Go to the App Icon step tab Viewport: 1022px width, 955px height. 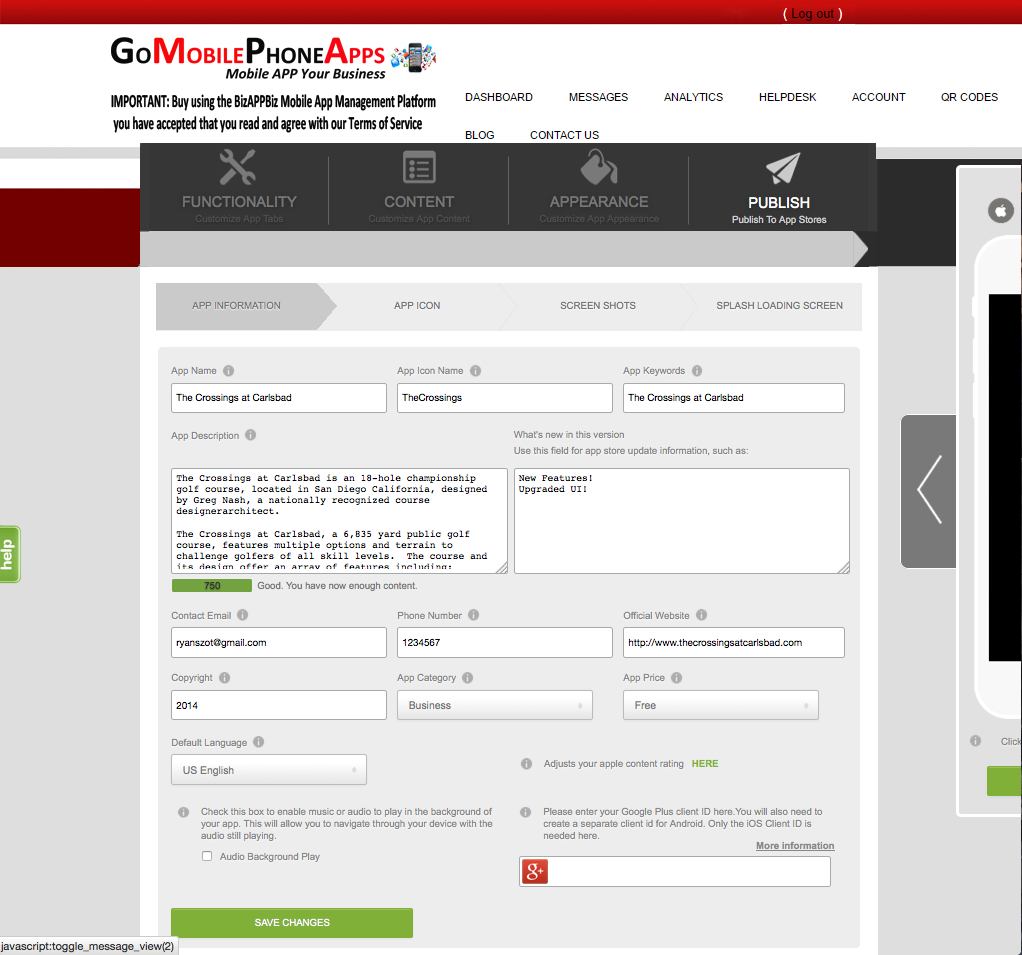[417, 306]
